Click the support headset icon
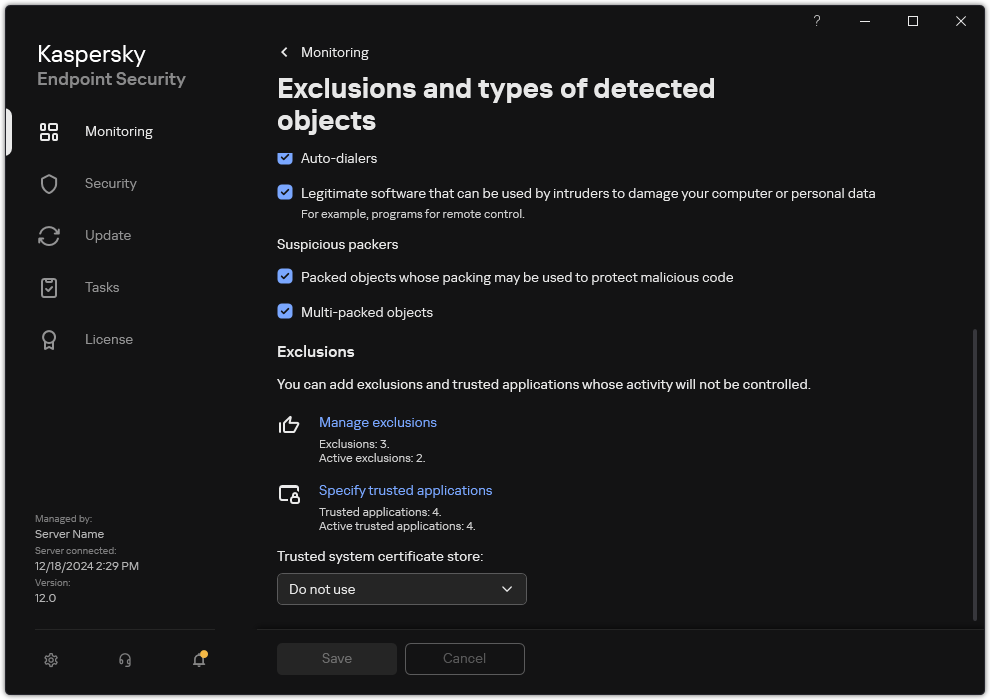The height and width of the screenshot is (700, 990). (x=124, y=660)
